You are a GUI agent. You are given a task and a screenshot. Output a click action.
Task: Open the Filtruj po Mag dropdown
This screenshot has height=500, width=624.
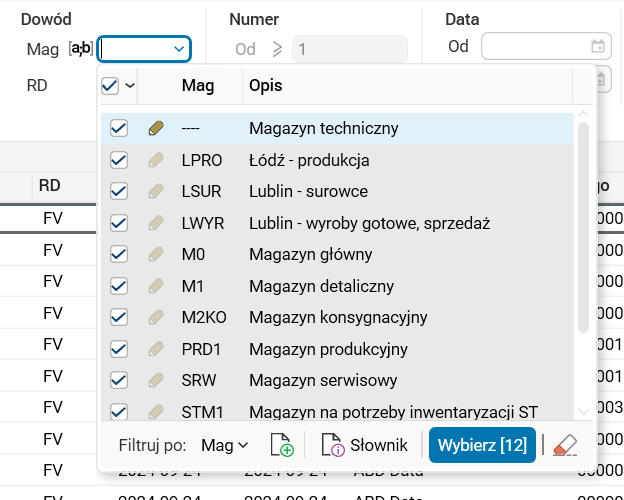(x=224, y=446)
